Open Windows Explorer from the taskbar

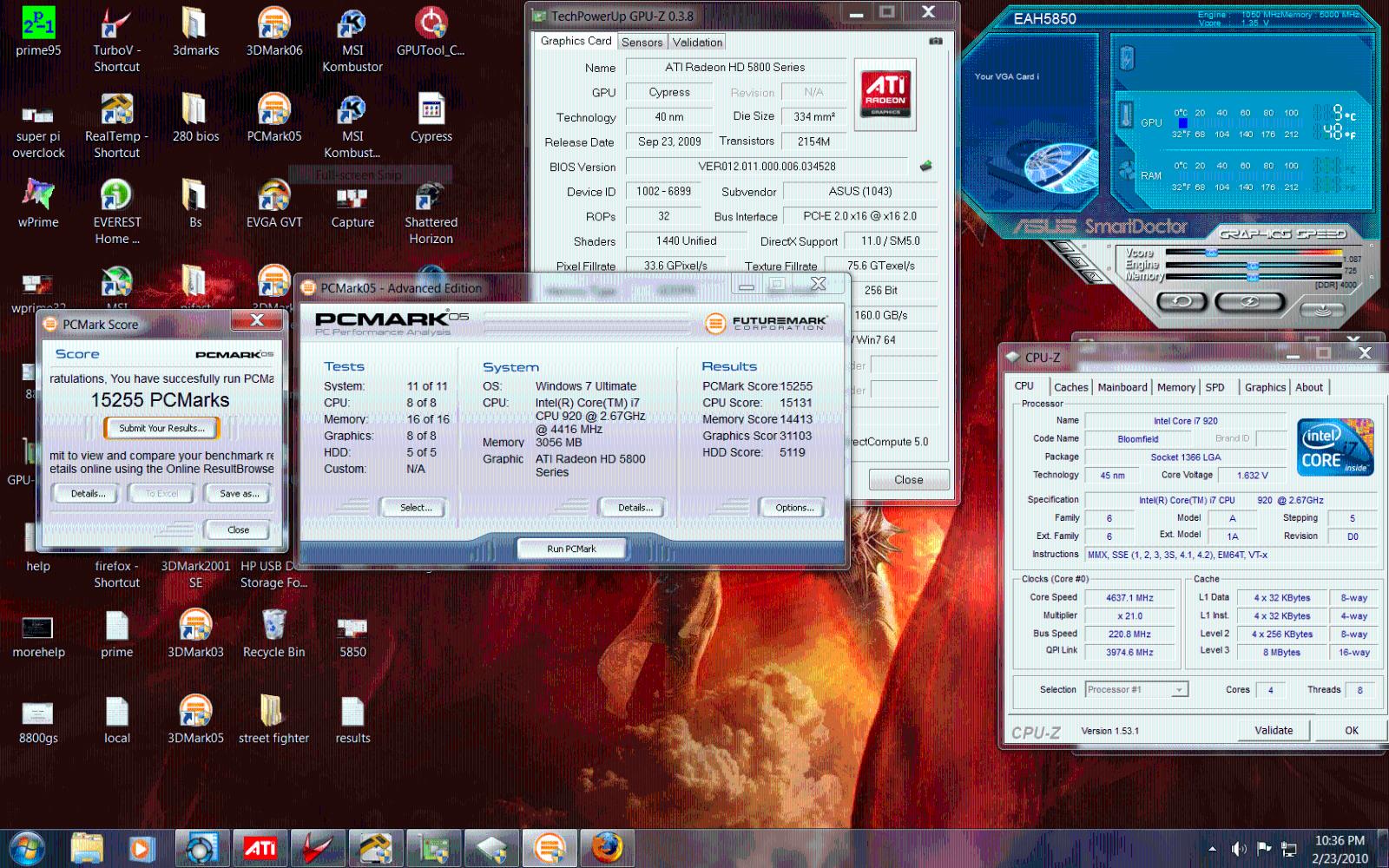coord(86,848)
